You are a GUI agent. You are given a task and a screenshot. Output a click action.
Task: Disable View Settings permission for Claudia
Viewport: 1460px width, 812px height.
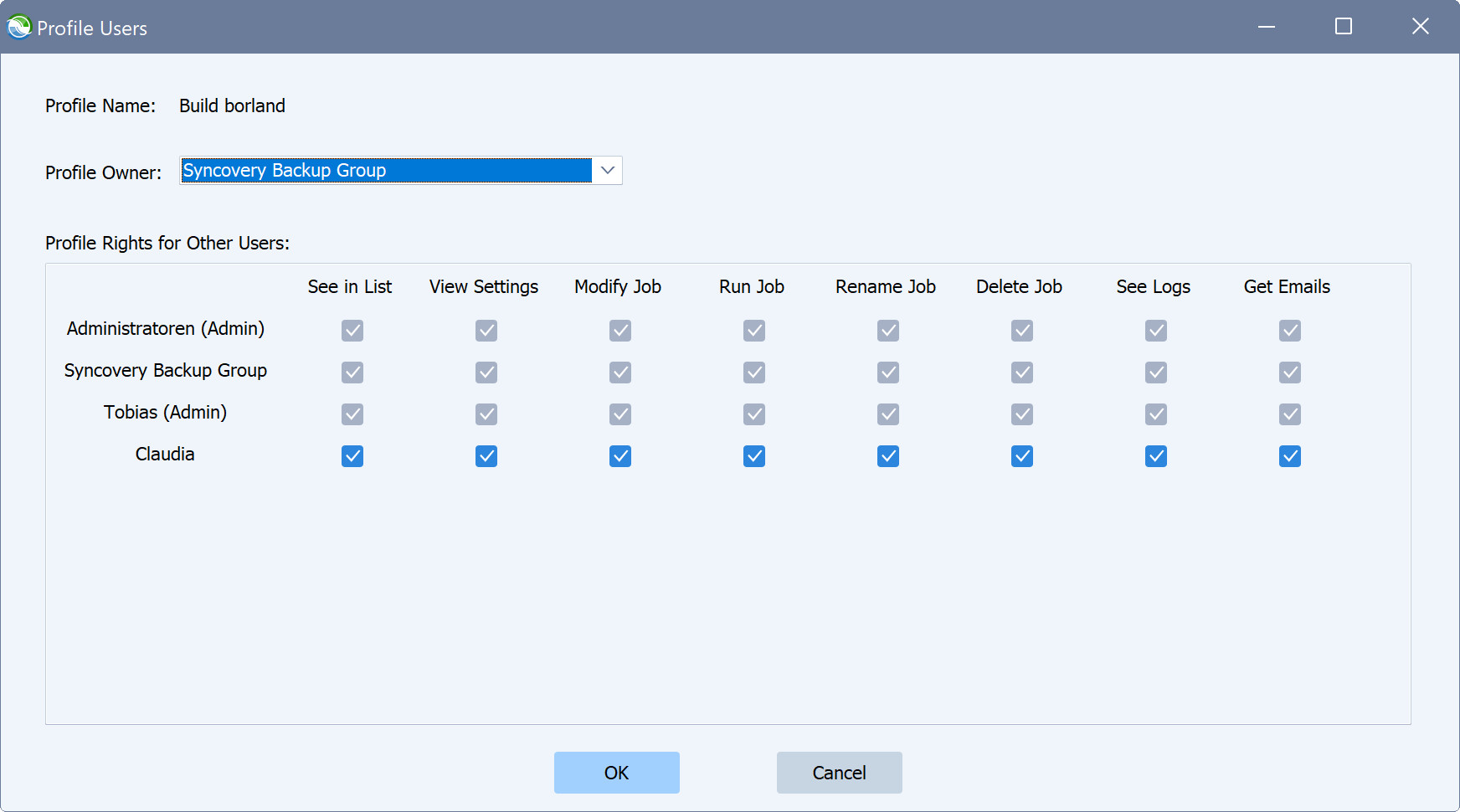(486, 456)
